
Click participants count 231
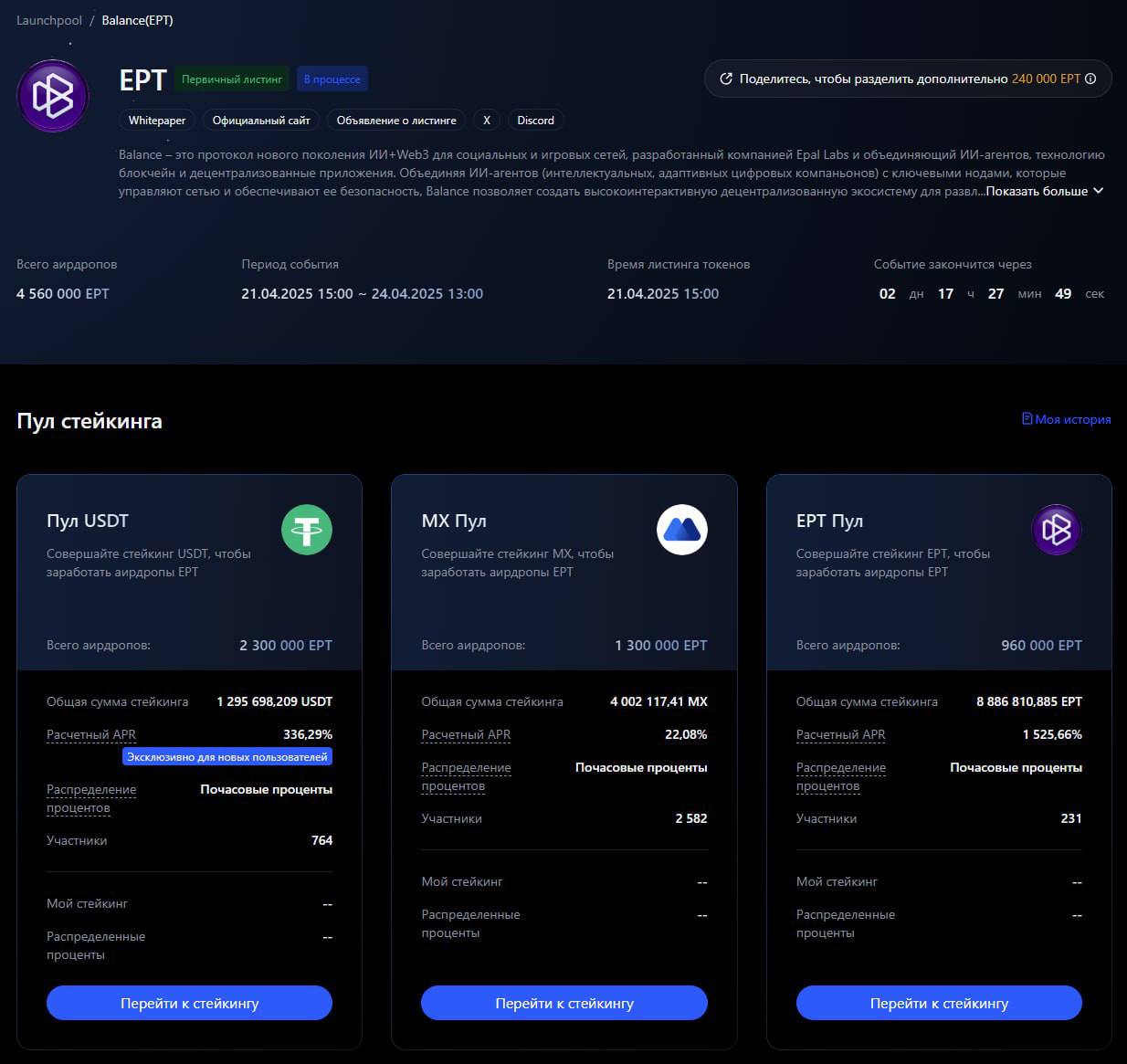coord(1071,818)
